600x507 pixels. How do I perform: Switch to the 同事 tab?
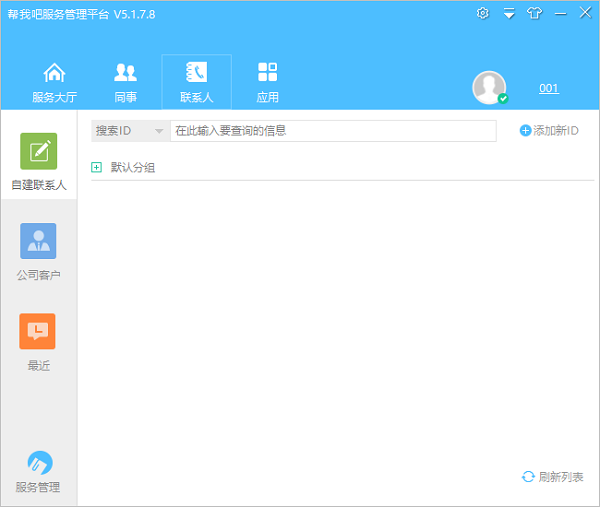click(125, 82)
